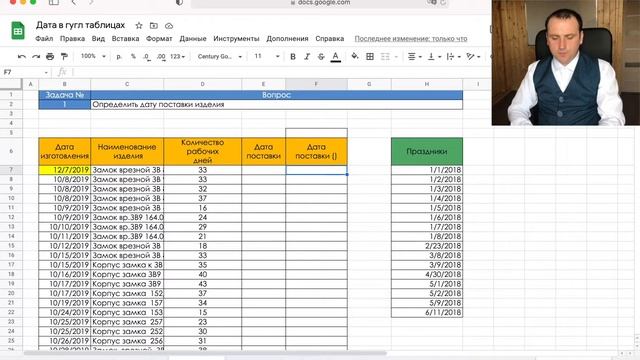This screenshot has height=360, width=640.
Task: Select the Наименование изделия header cell
Action: (127, 151)
